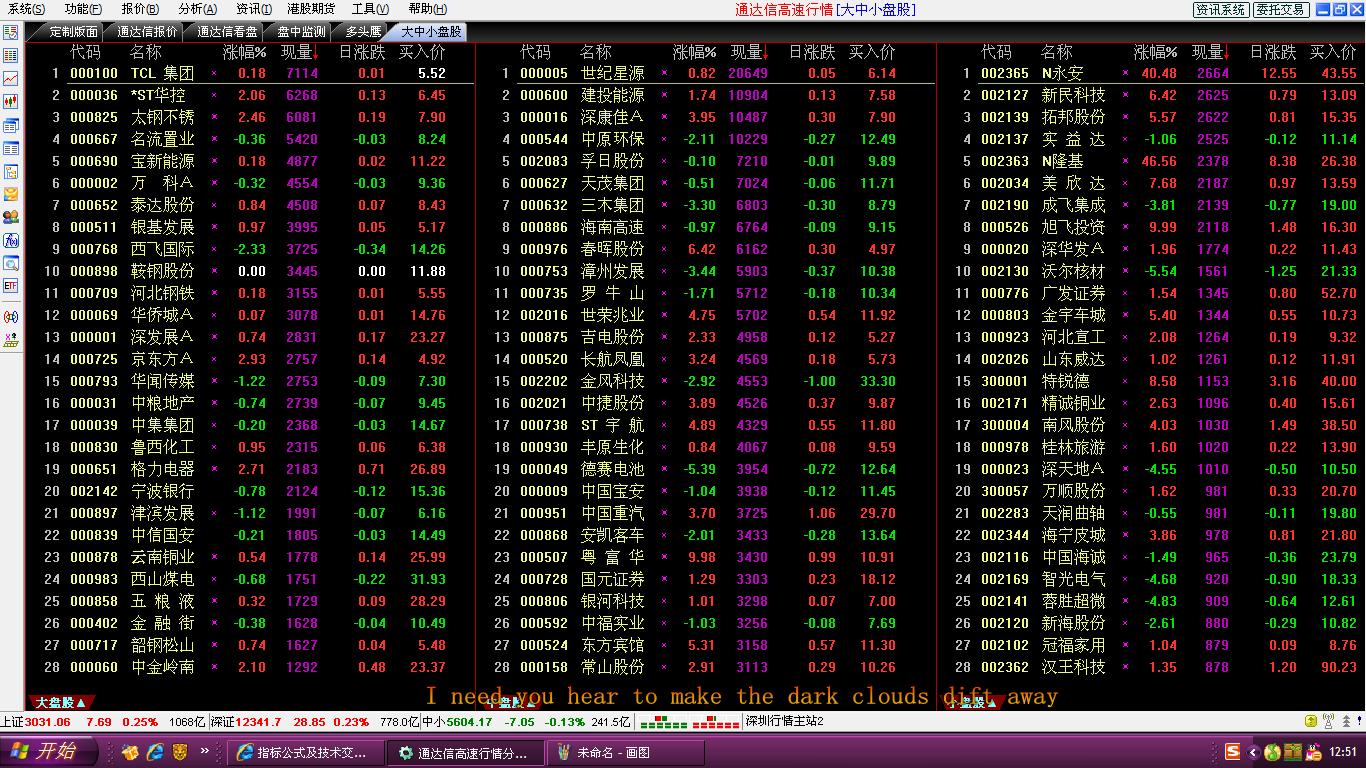
Task: Click the two-people sidebar icon
Action: click(11, 217)
